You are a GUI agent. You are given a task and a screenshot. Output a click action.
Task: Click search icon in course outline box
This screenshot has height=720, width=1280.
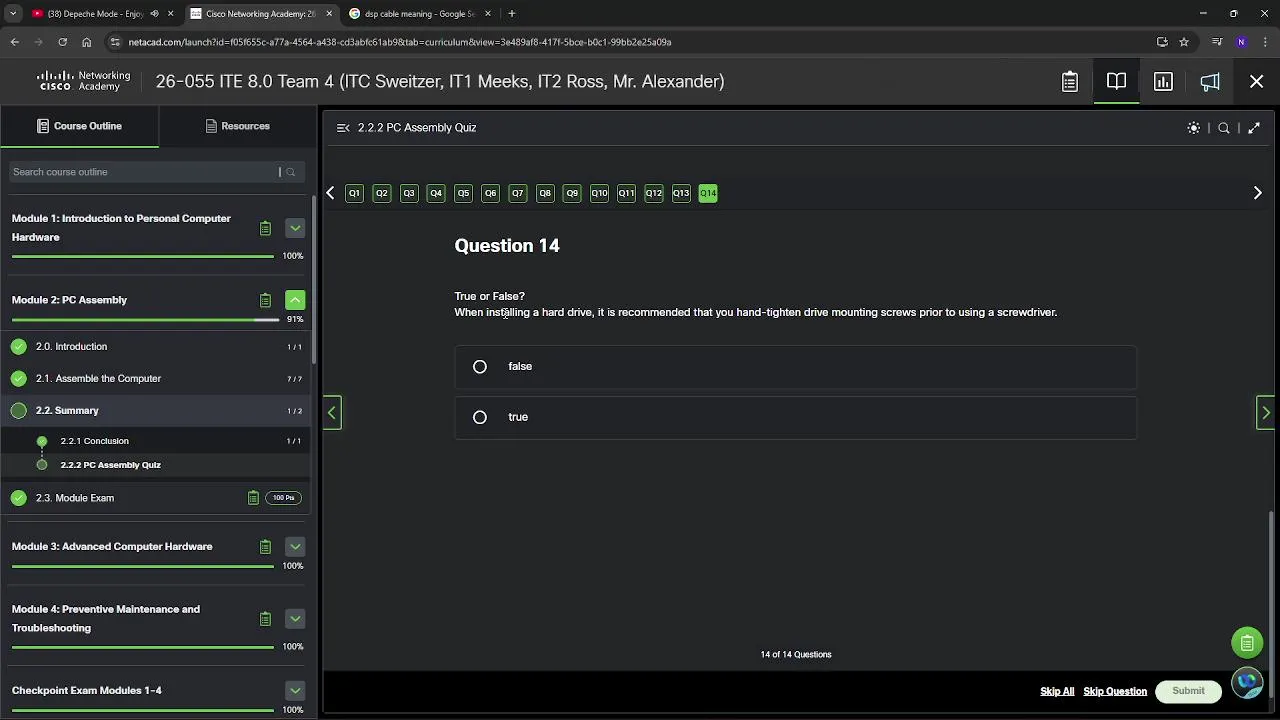[291, 172]
